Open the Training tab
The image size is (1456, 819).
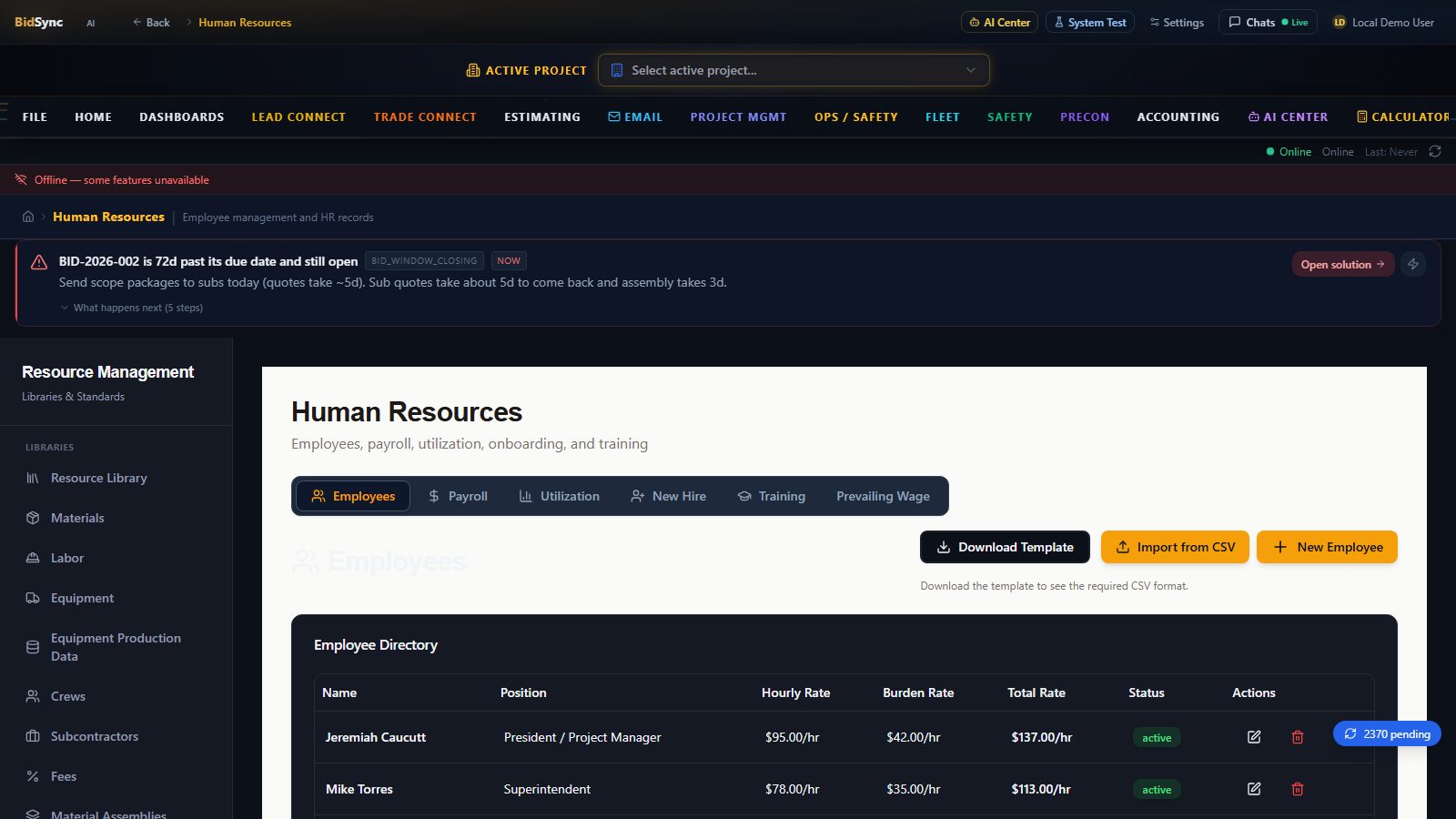pos(772,496)
